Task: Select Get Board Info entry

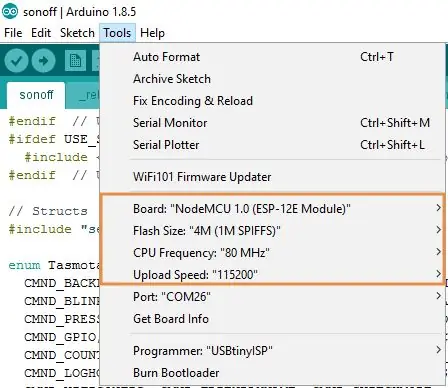Action: coord(273,319)
